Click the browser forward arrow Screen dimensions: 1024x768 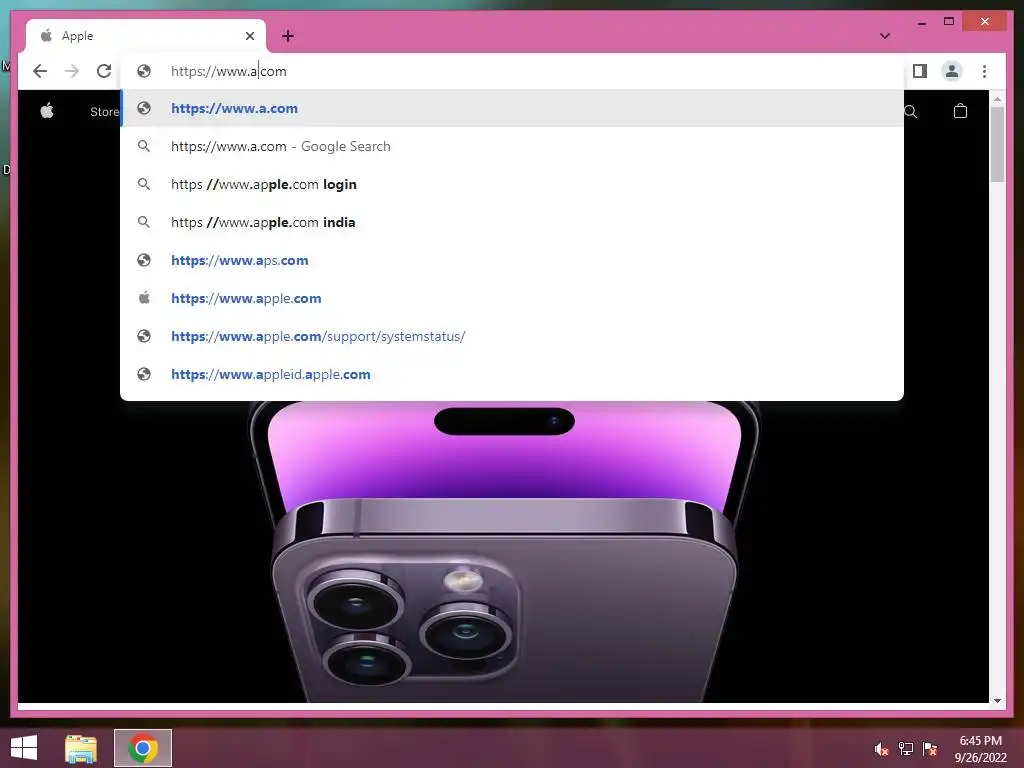[x=72, y=71]
